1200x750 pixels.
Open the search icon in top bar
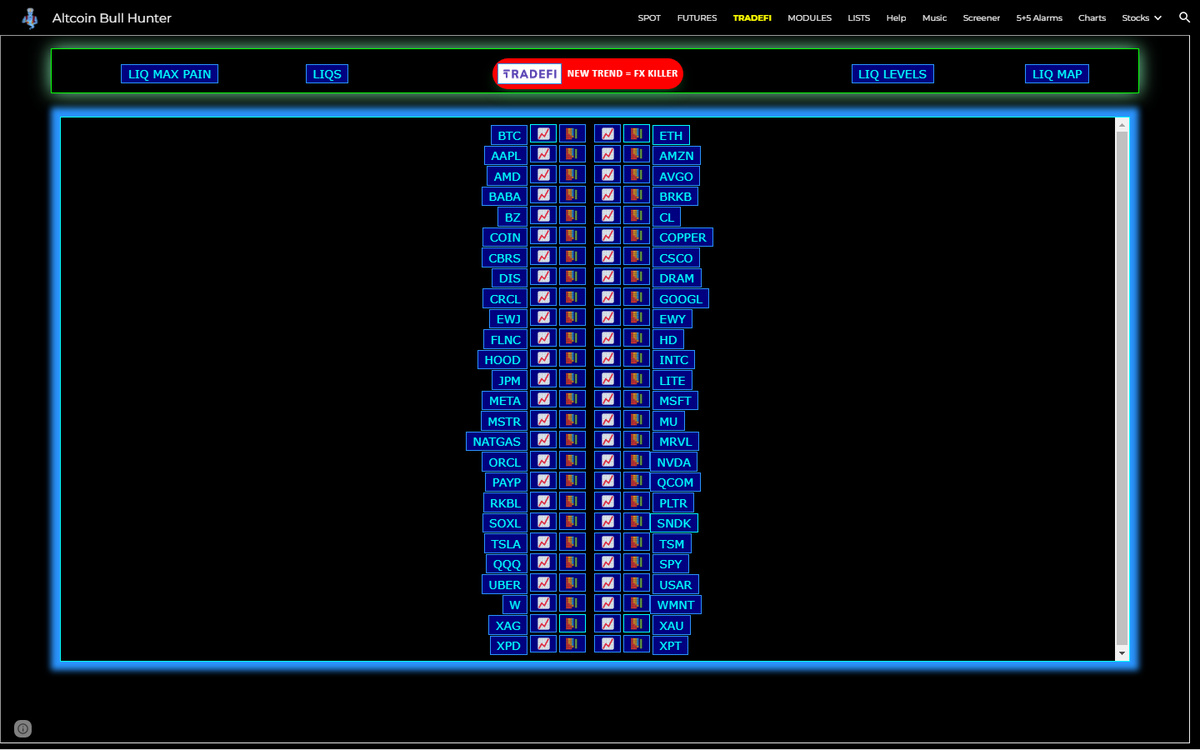[1184, 18]
